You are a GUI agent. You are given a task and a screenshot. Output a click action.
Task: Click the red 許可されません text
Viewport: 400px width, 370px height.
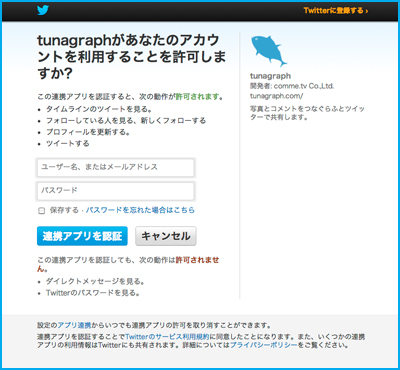coord(128,264)
